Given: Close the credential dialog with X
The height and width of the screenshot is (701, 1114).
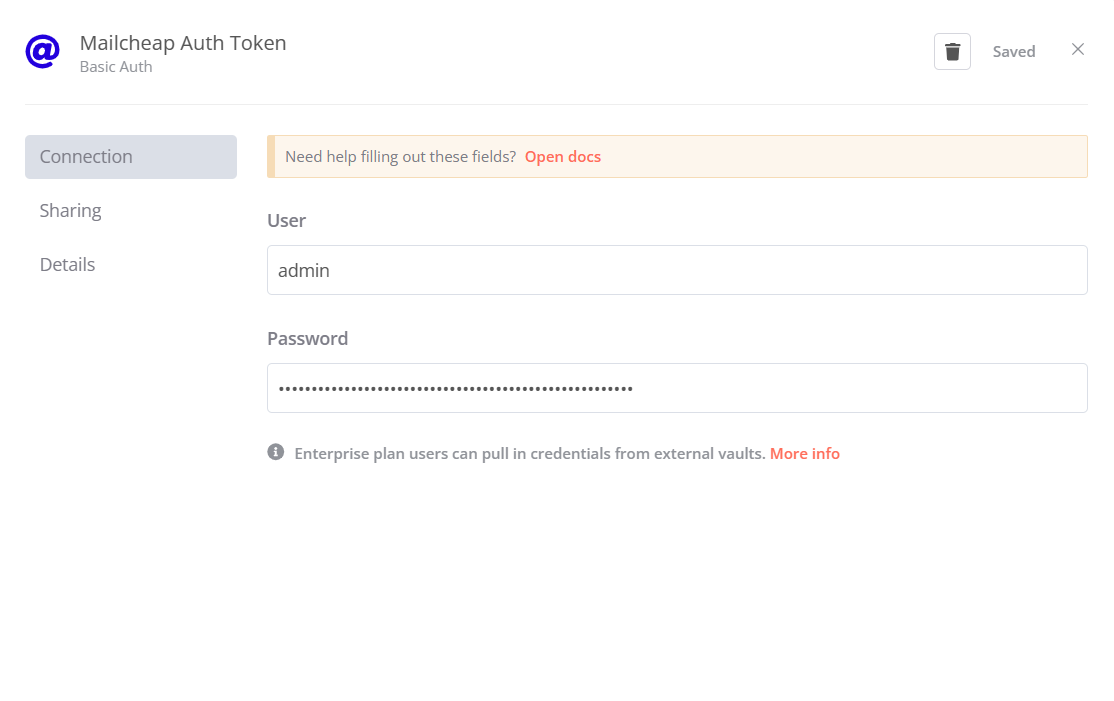Looking at the screenshot, I should tap(1077, 50).
